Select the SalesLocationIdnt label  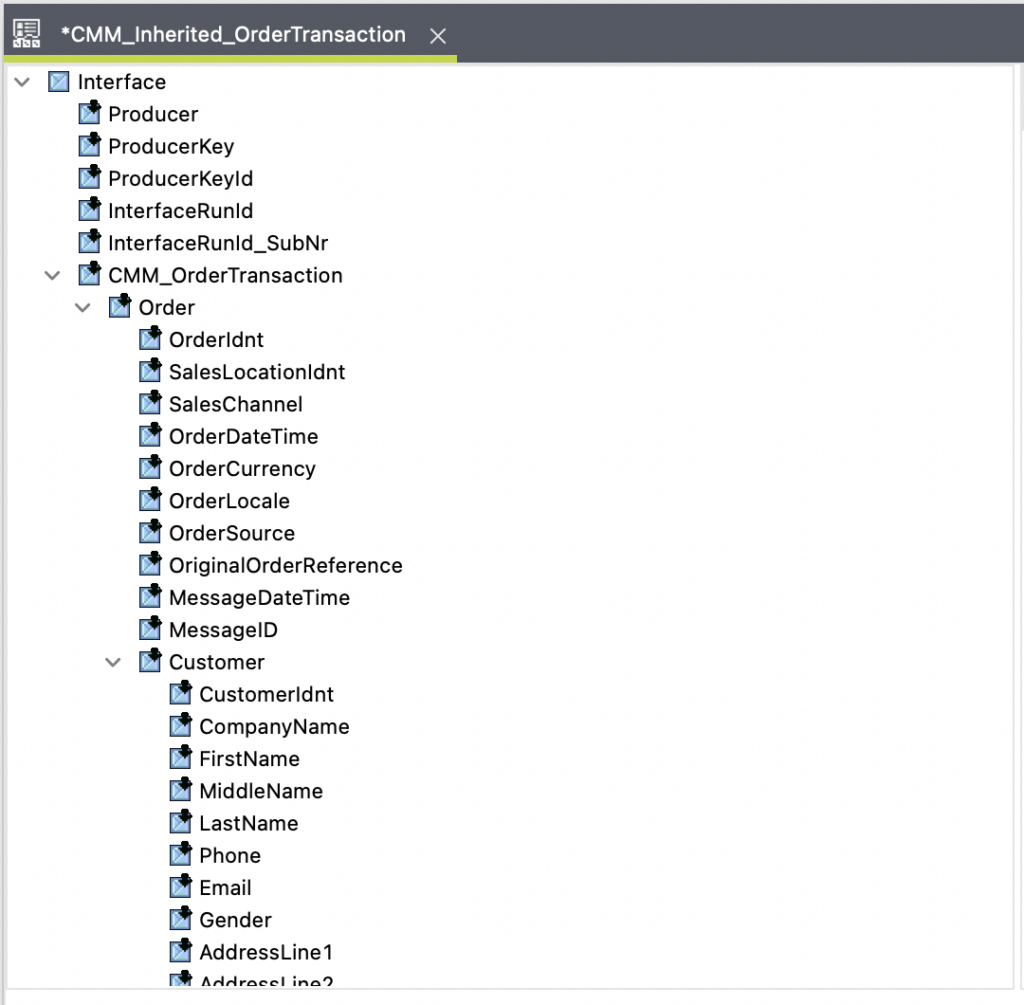click(257, 372)
